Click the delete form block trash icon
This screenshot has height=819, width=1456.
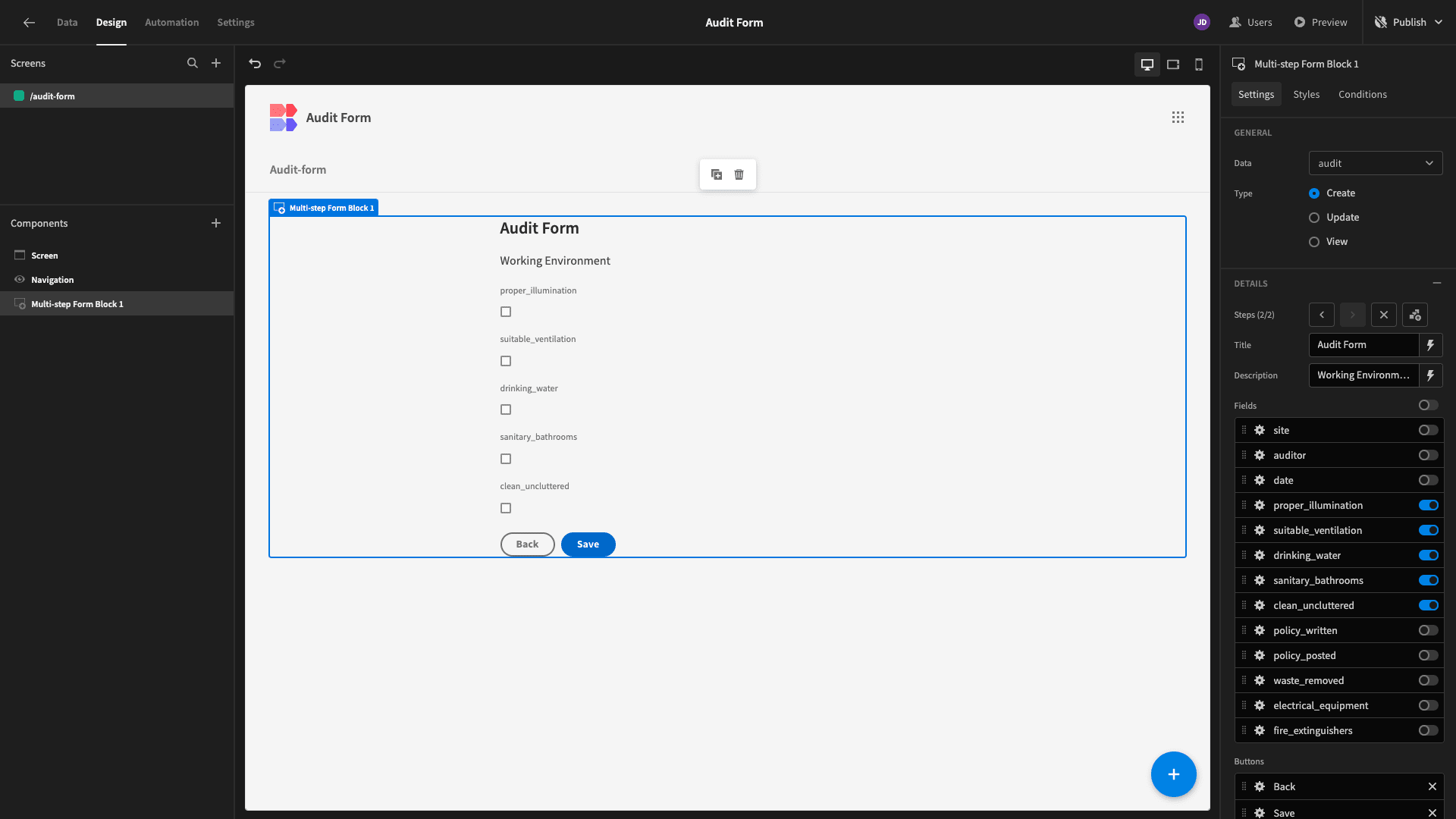[739, 175]
